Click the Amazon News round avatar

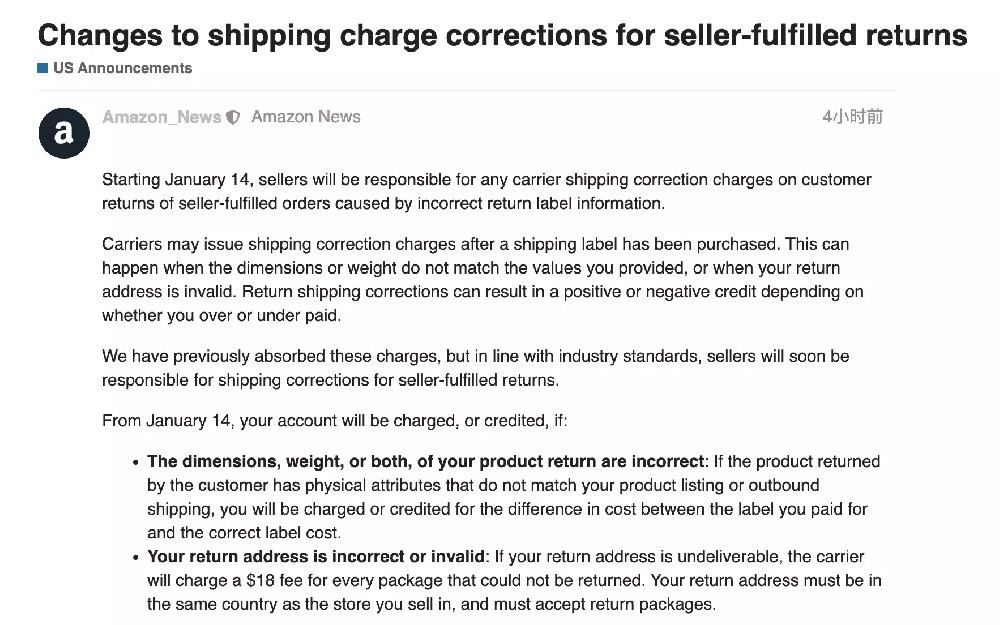(64, 132)
